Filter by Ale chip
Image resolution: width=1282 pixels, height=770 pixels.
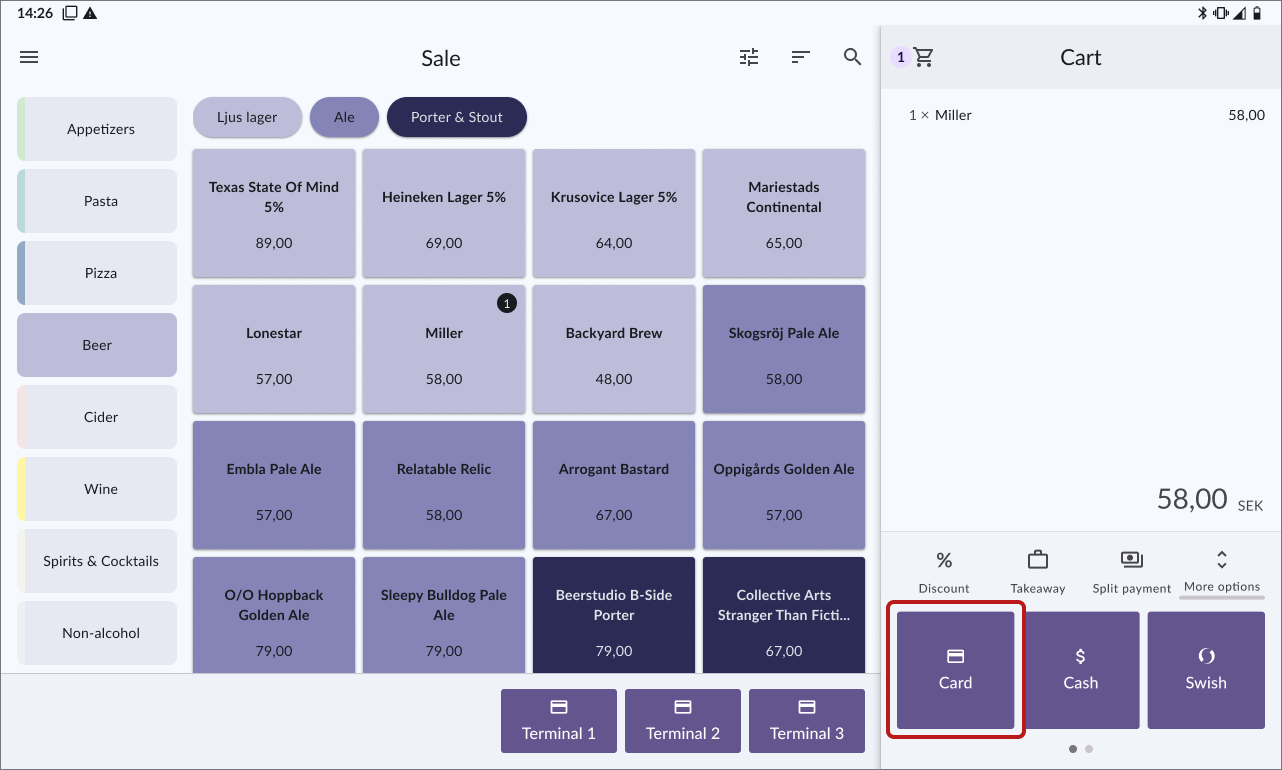344,117
